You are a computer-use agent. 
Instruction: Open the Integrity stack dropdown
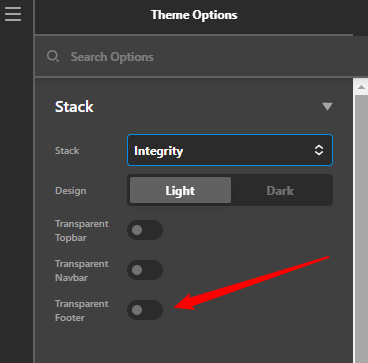[230, 150]
